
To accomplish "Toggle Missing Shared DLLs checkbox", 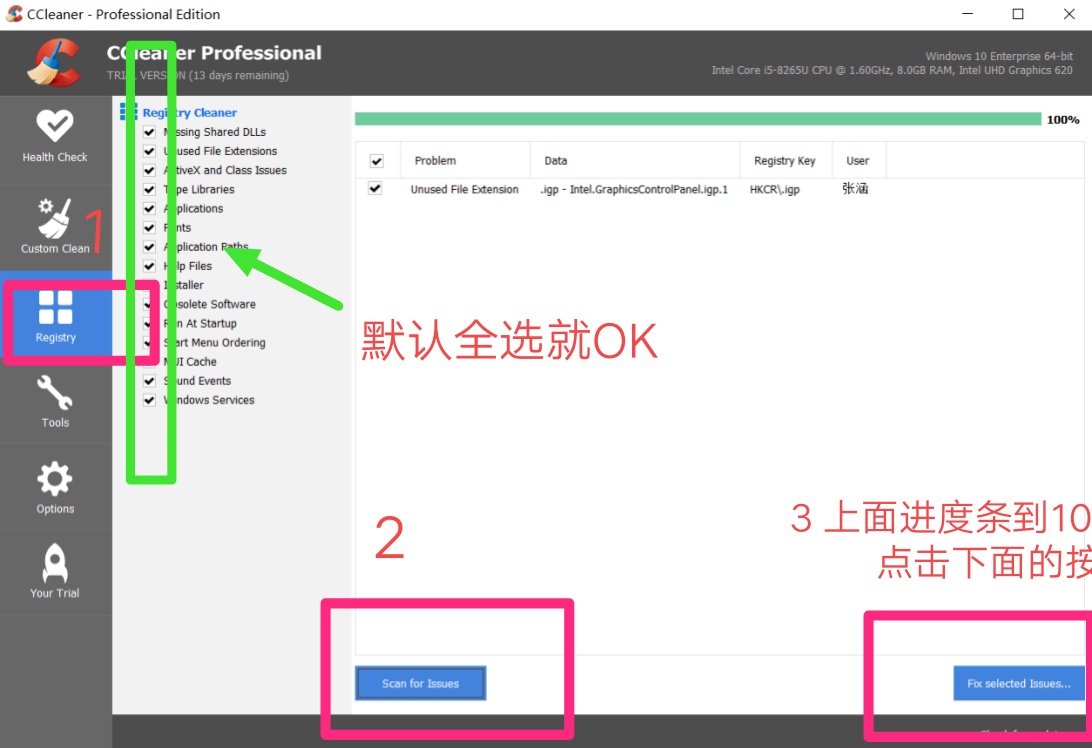I will click(x=149, y=132).
